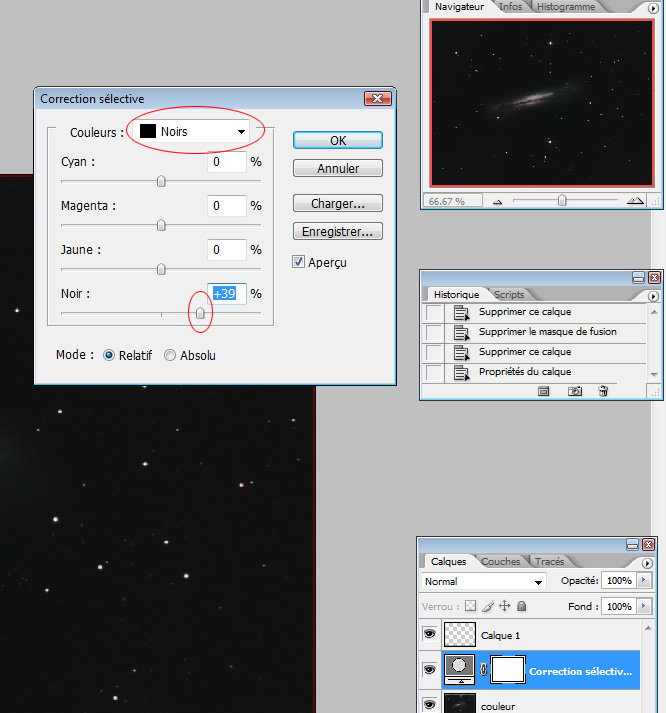This screenshot has height=713, width=666.
Task: Select the Calque 1 layer thumbnail
Action: (460, 635)
